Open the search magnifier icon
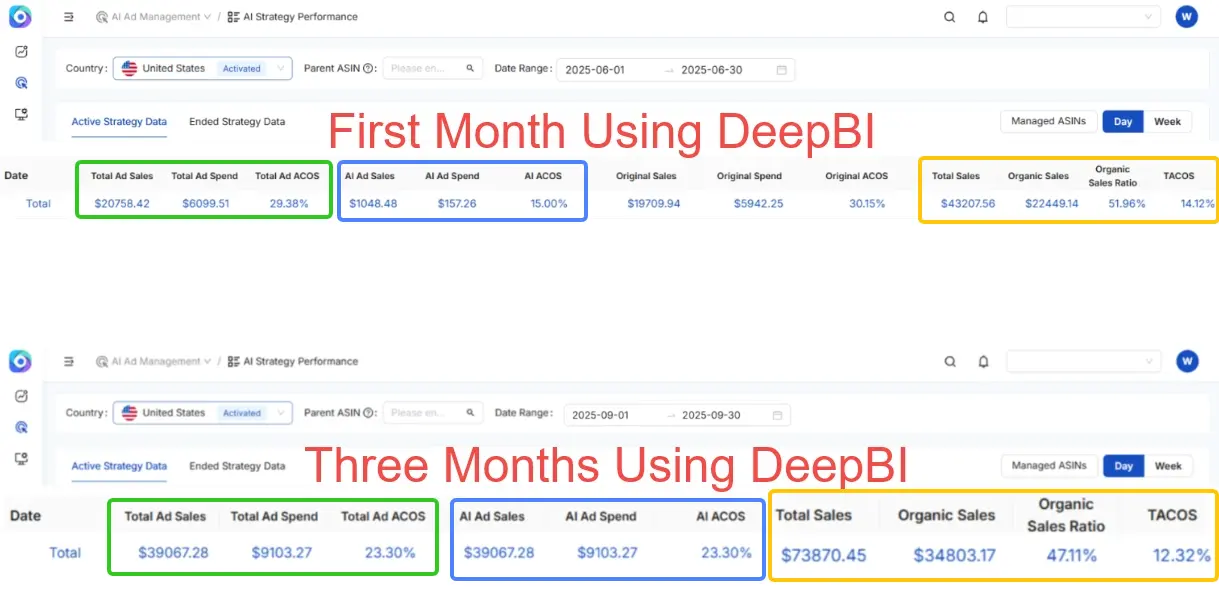 point(948,16)
